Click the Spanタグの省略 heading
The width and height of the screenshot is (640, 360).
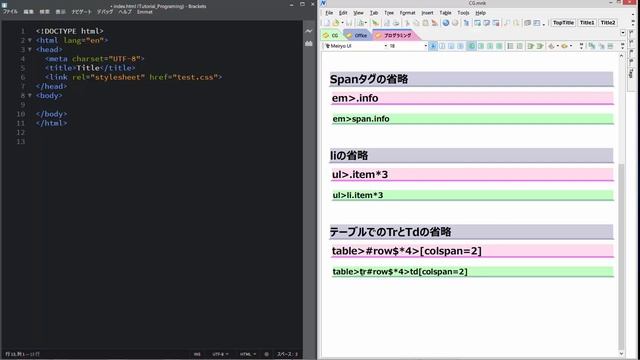click(471, 79)
